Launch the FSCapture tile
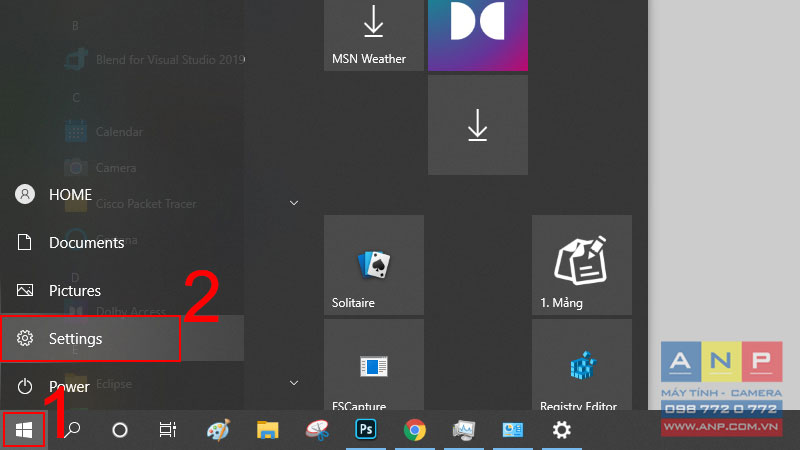800x450 pixels. 373,365
